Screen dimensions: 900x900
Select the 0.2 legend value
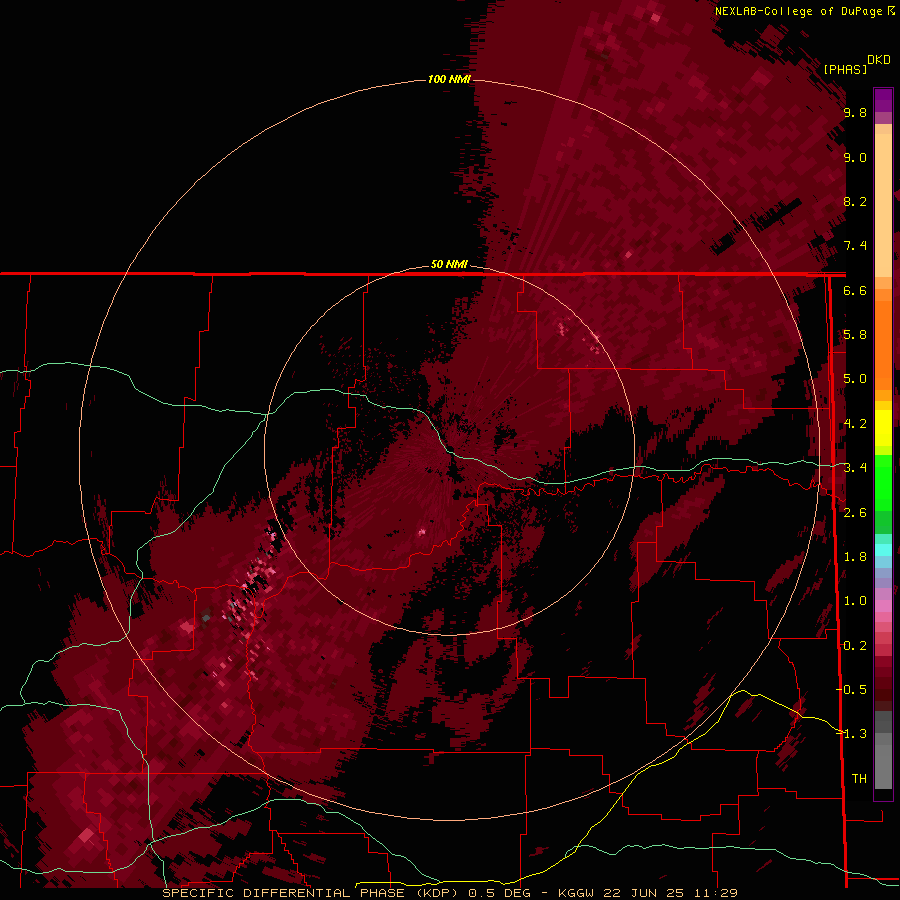[x=855, y=646]
